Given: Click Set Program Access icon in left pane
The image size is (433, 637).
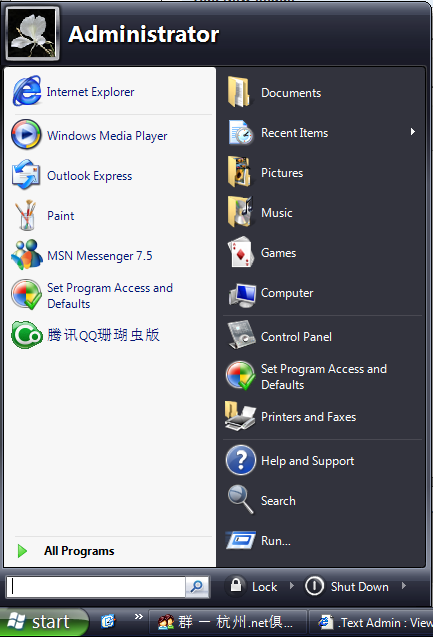Looking at the screenshot, I should [26, 295].
